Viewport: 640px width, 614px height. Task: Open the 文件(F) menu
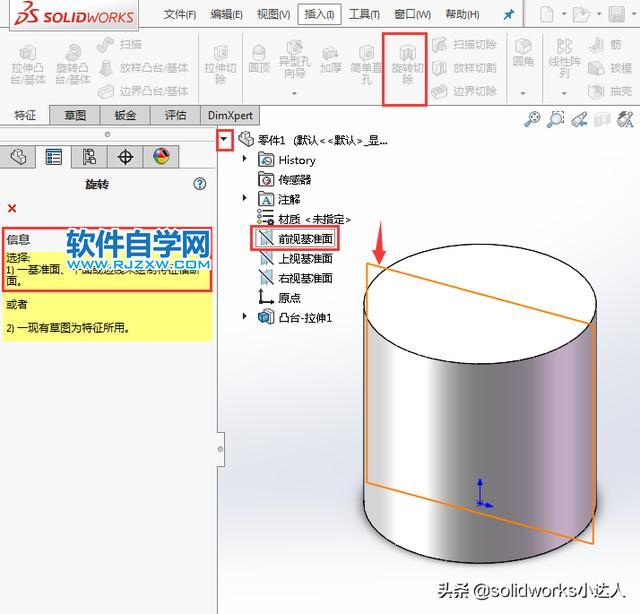coord(180,15)
